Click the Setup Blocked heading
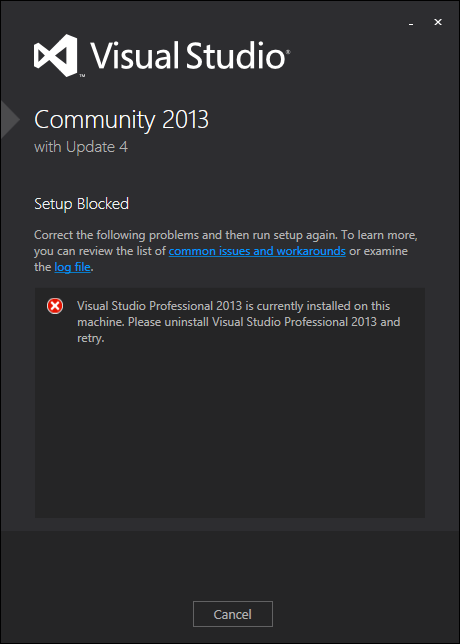 coord(81,204)
